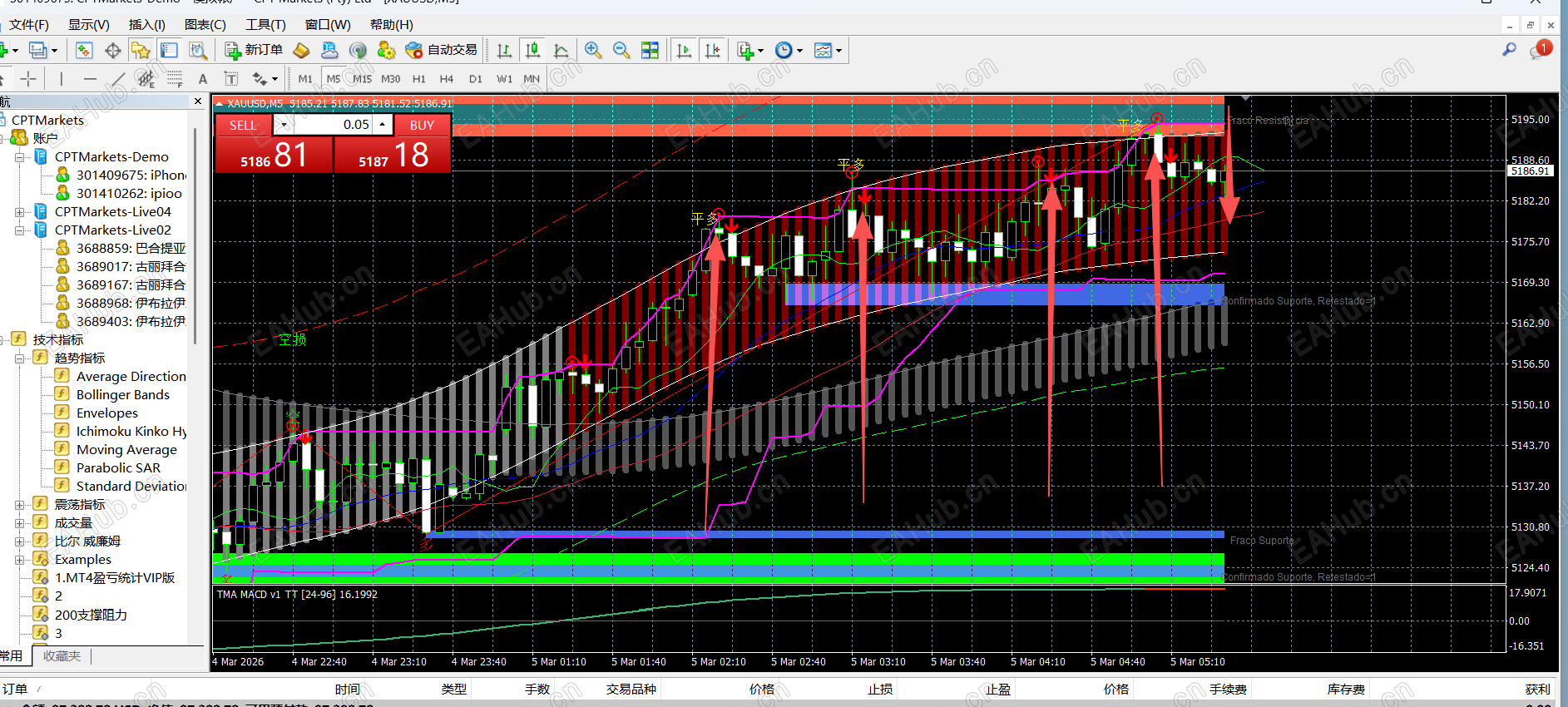Select account 301409675 in Navigator
The height and width of the screenshot is (707, 1568).
coord(131,176)
